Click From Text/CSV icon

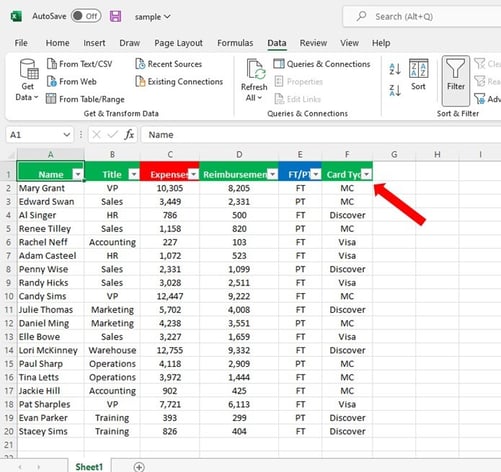point(52,63)
